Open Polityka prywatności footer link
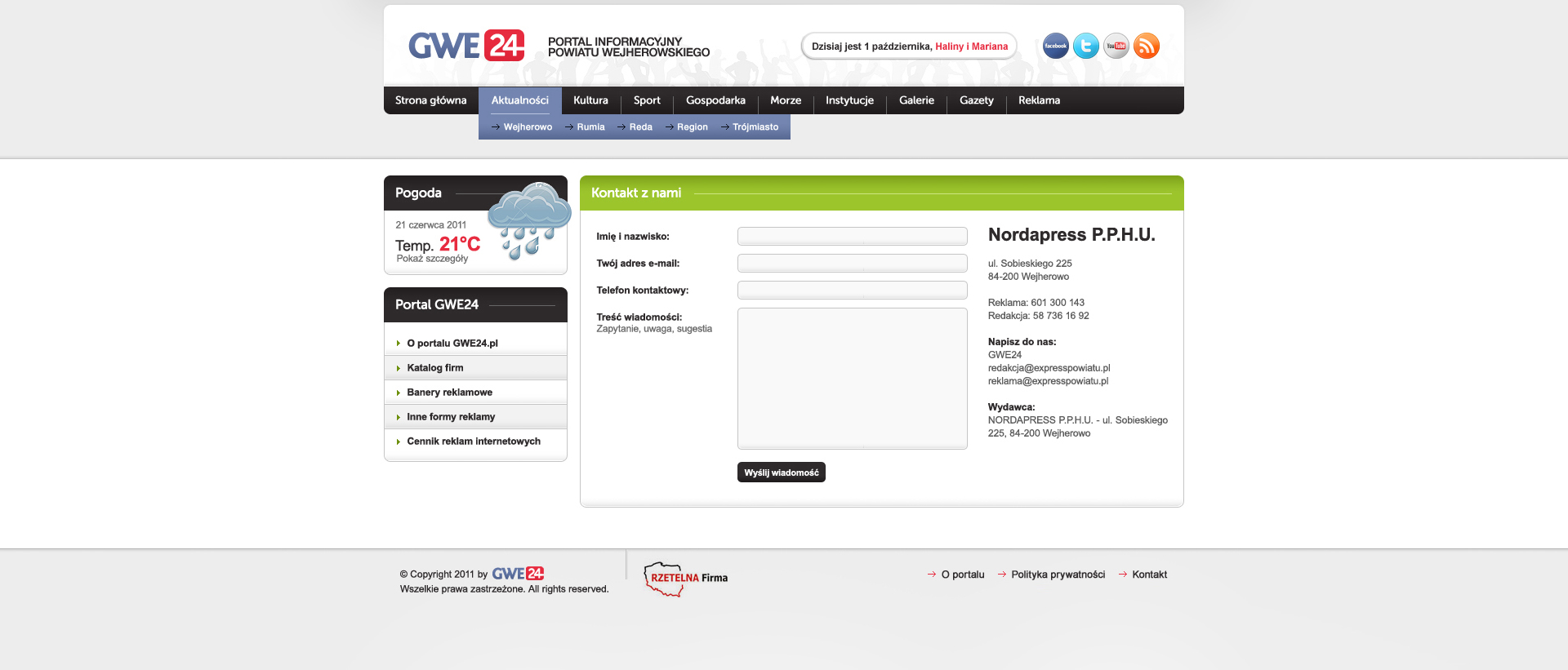Image resolution: width=1568 pixels, height=670 pixels. pyautogui.click(x=1058, y=575)
